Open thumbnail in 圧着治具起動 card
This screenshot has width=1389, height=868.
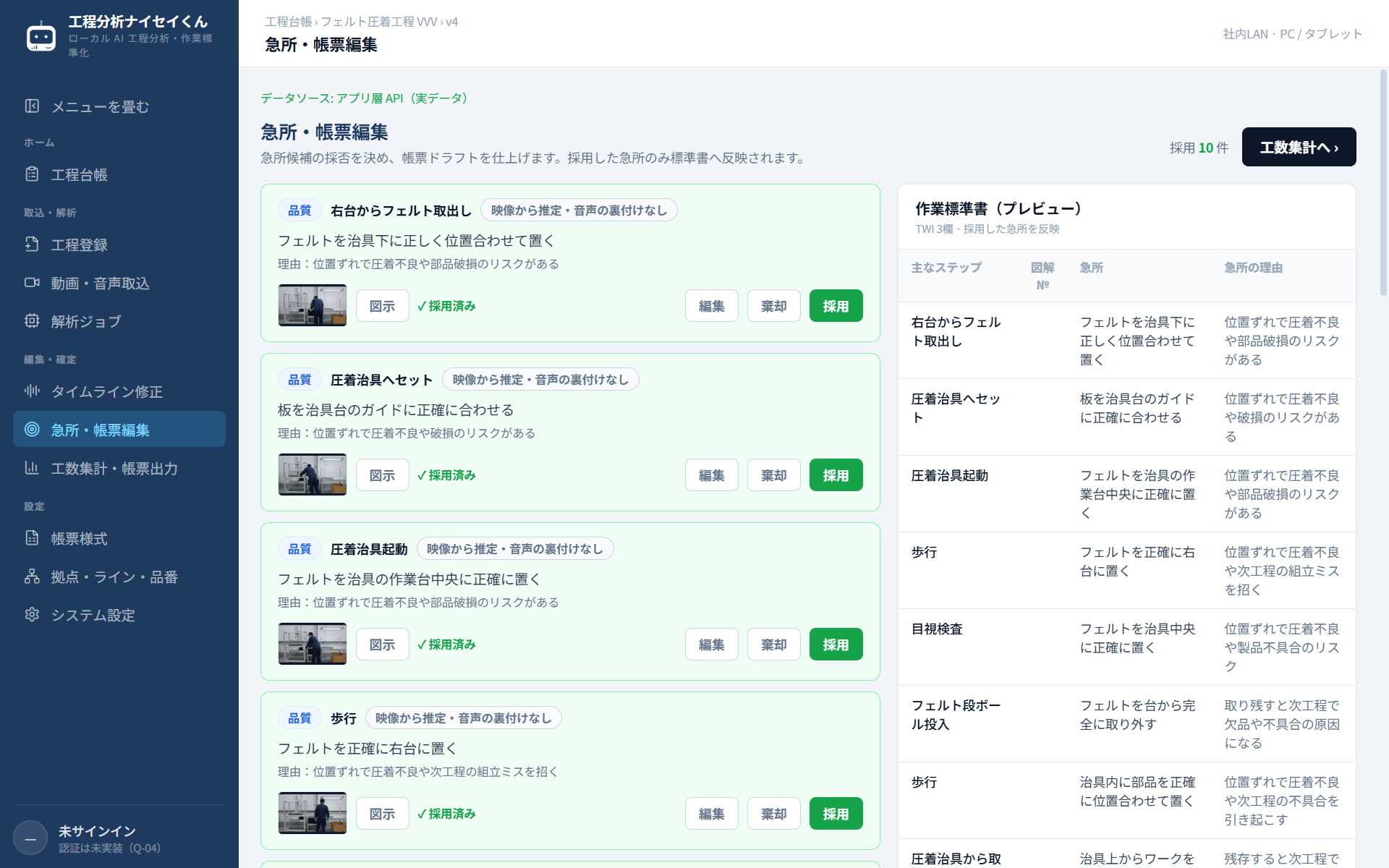pyautogui.click(x=313, y=644)
